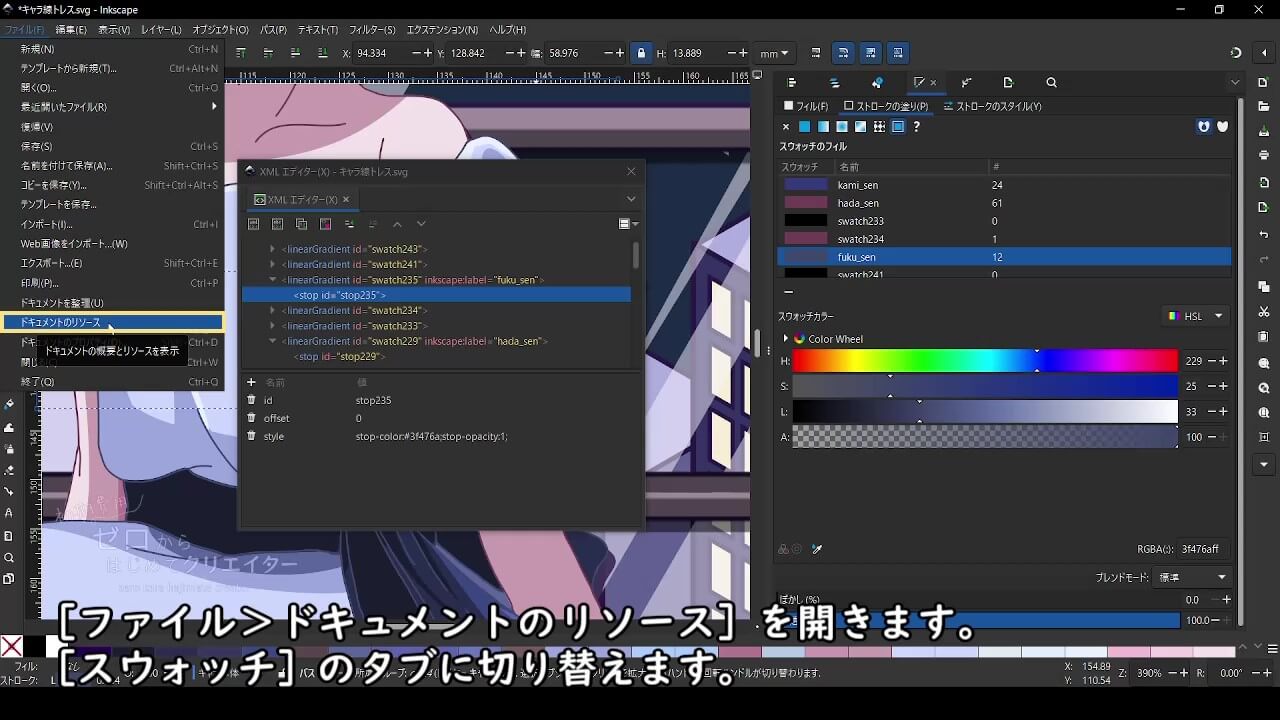Viewport: 1280px width, 720px height.
Task: Collapse linearGradient swatch235 node
Action: pos(272,280)
